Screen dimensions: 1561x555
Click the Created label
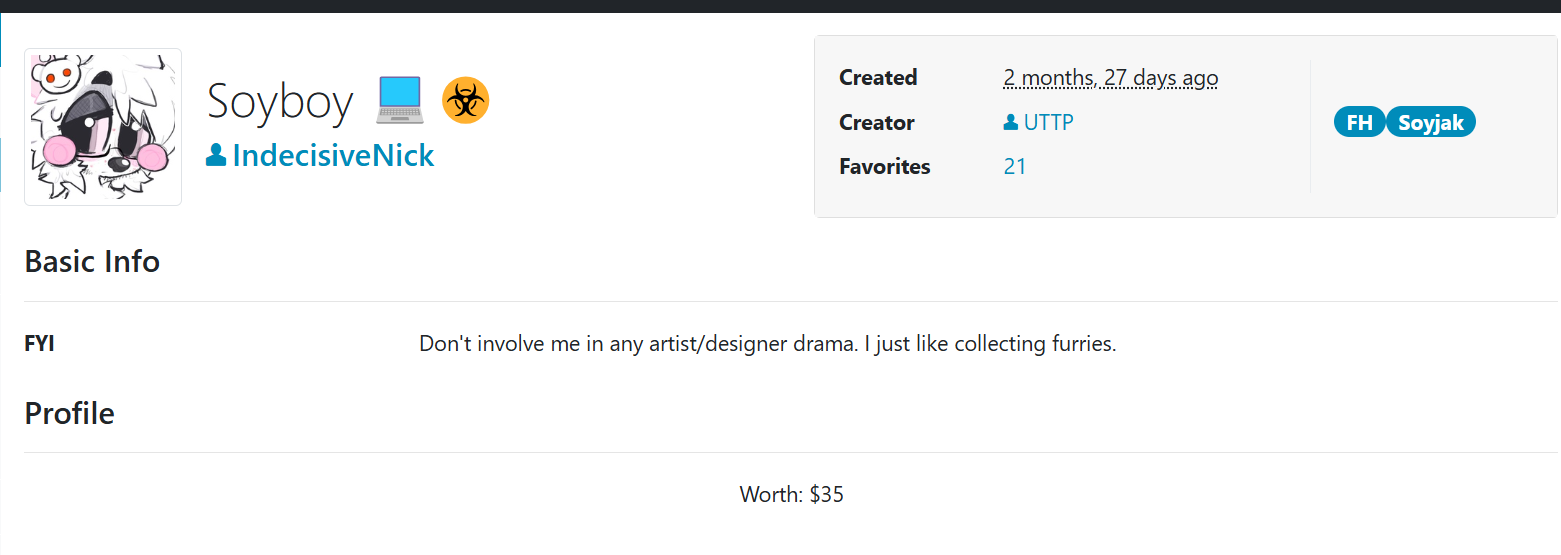tap(878, 77)
